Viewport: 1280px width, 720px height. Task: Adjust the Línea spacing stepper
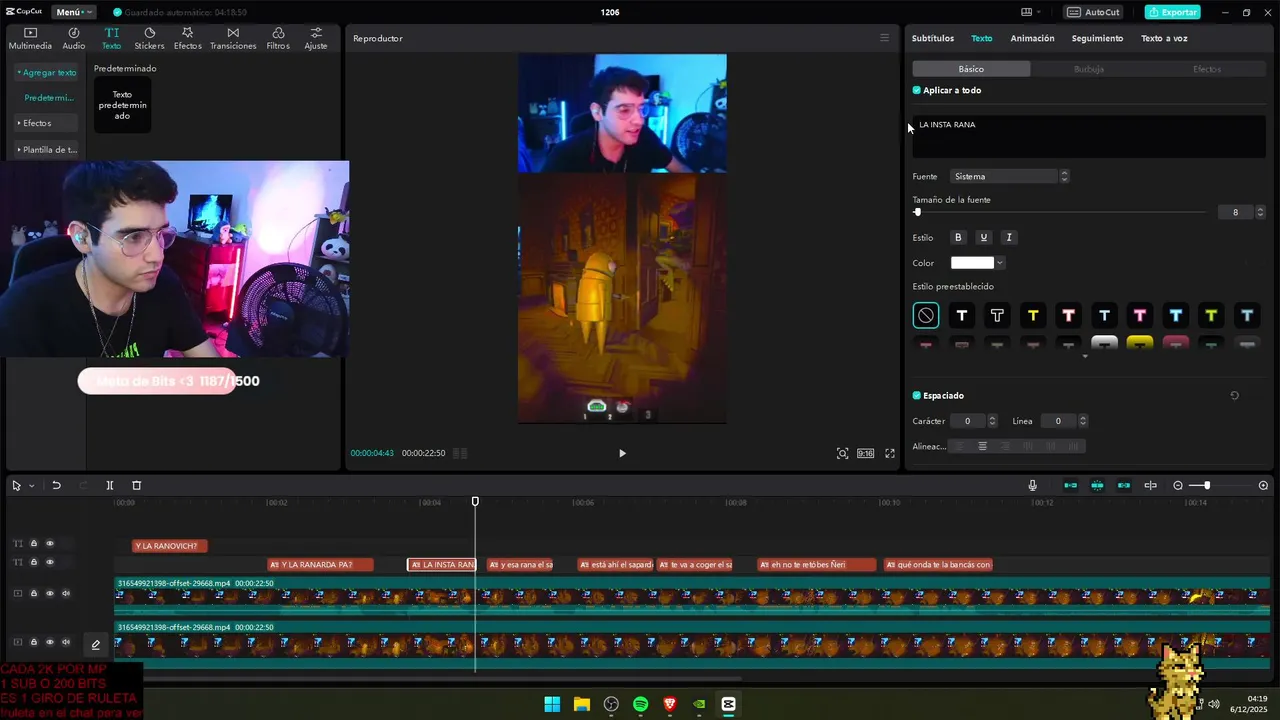(x=1082, y=421)
